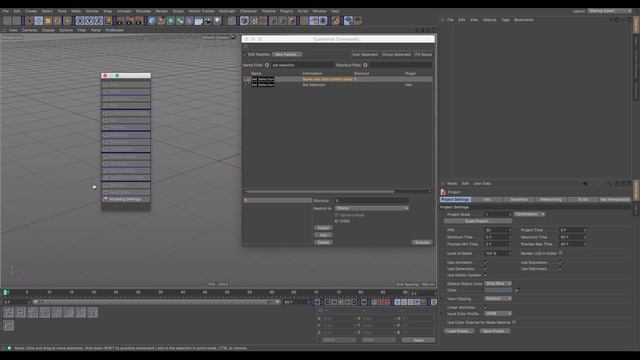This screenshot has height=360, width=640.
Task: Click the New Palette button
Action: tap(287, 54)
